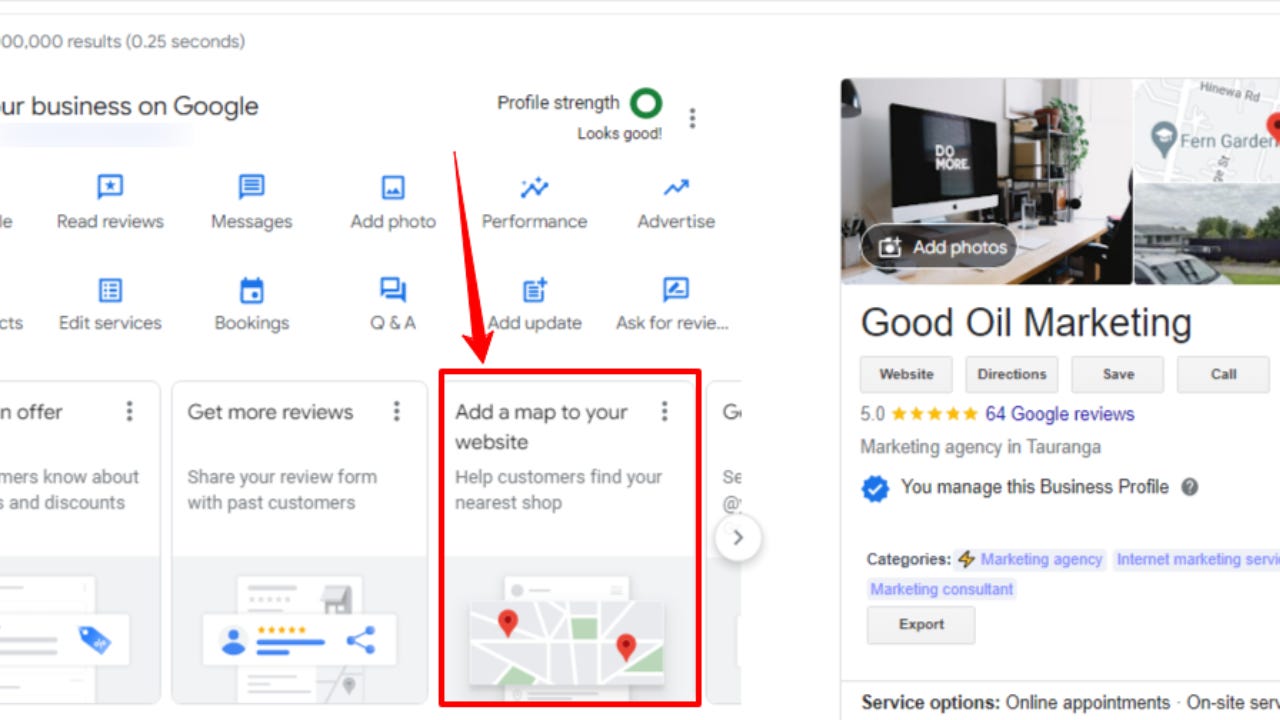Open the street view photo thumbnail
Viewport: 1280px width, 720px height.
coord(1207,234)
